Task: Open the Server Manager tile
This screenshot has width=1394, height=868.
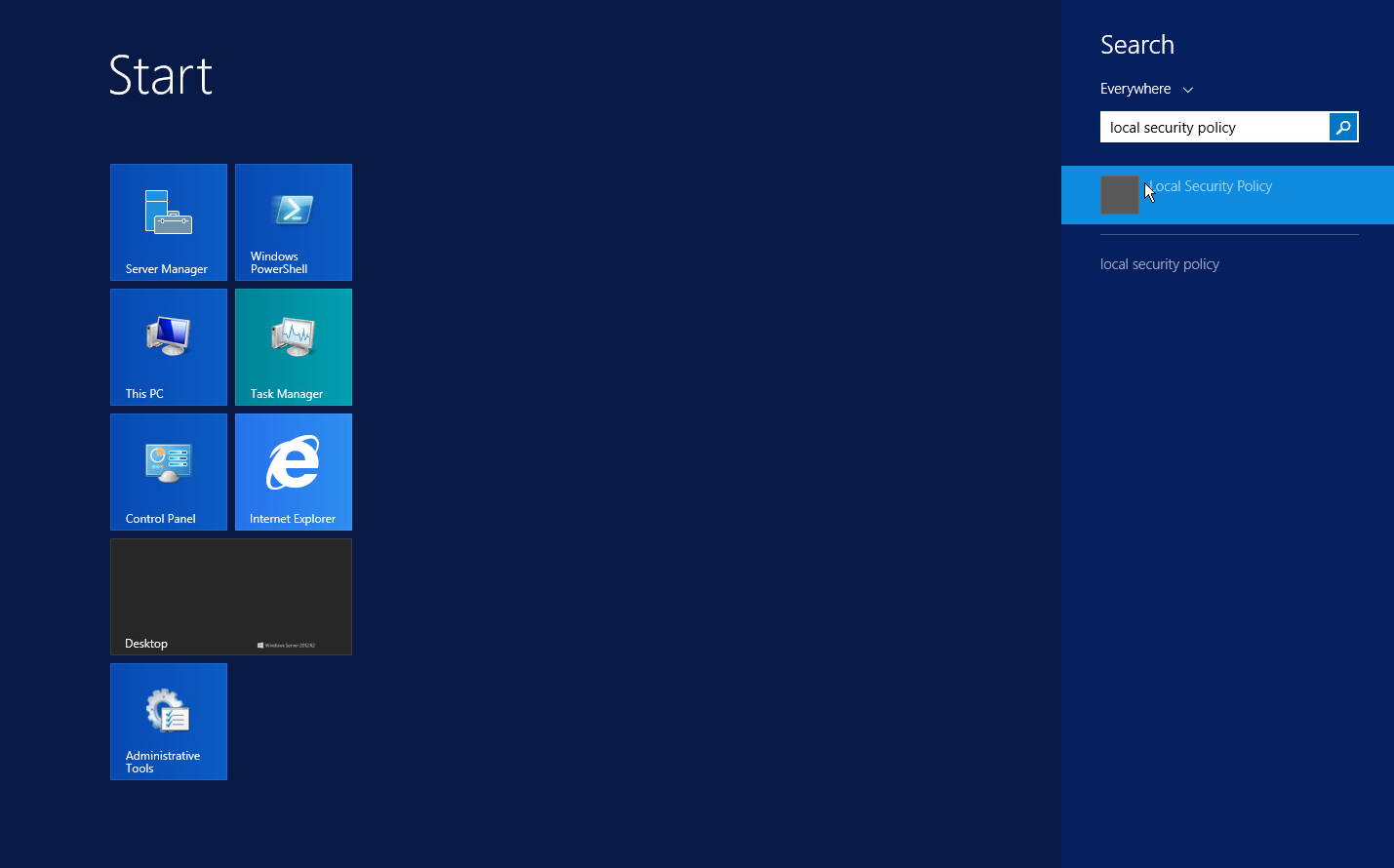Action: click(x=169, y=222)
